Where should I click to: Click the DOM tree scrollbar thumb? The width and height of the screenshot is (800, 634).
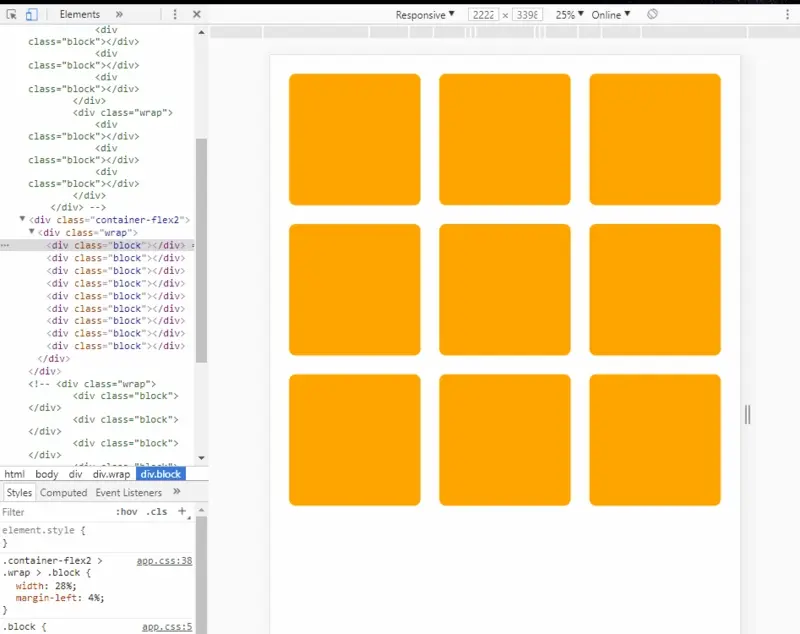[x=202, y=250]
